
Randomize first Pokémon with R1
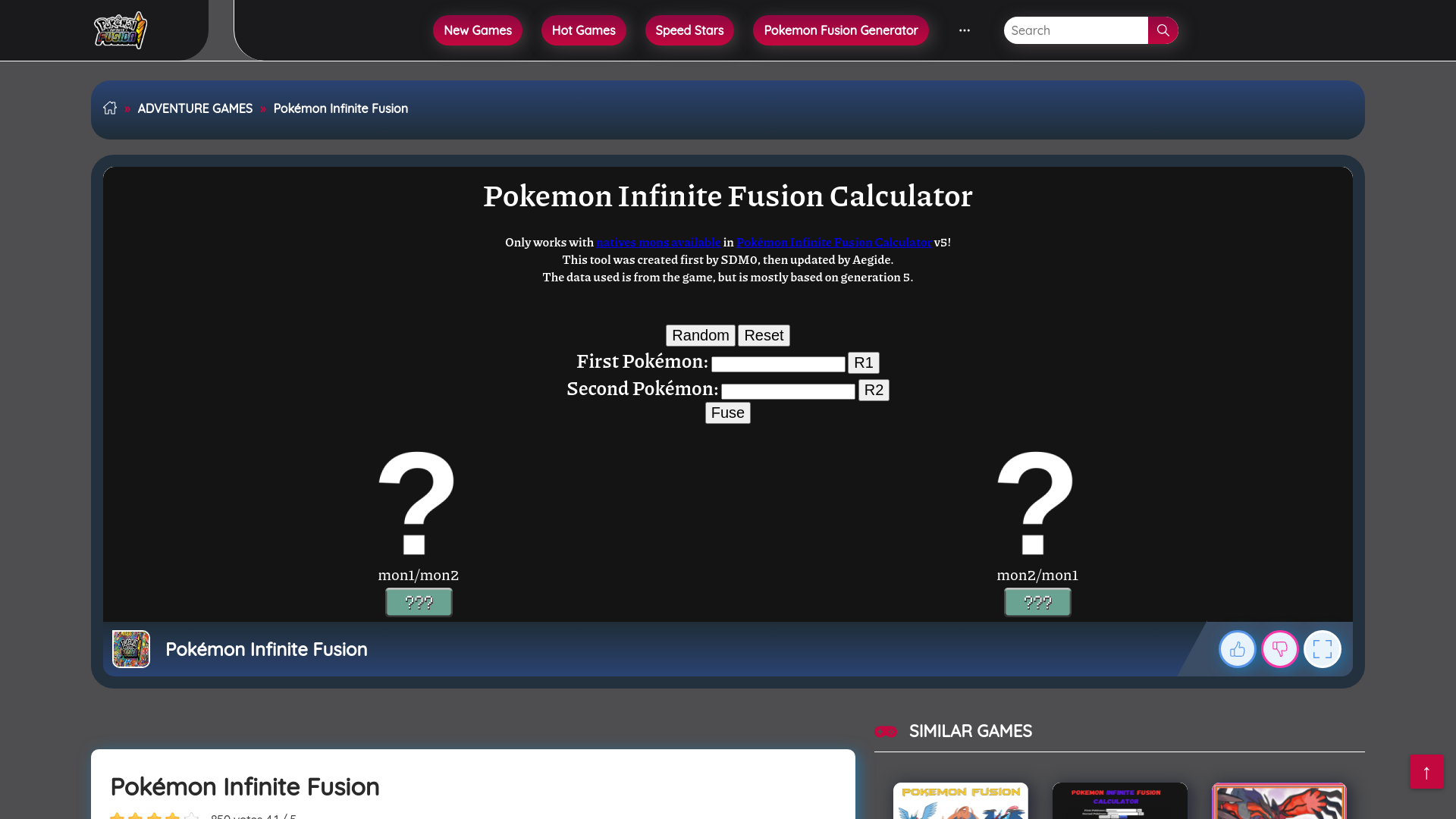tap(864, 362)
